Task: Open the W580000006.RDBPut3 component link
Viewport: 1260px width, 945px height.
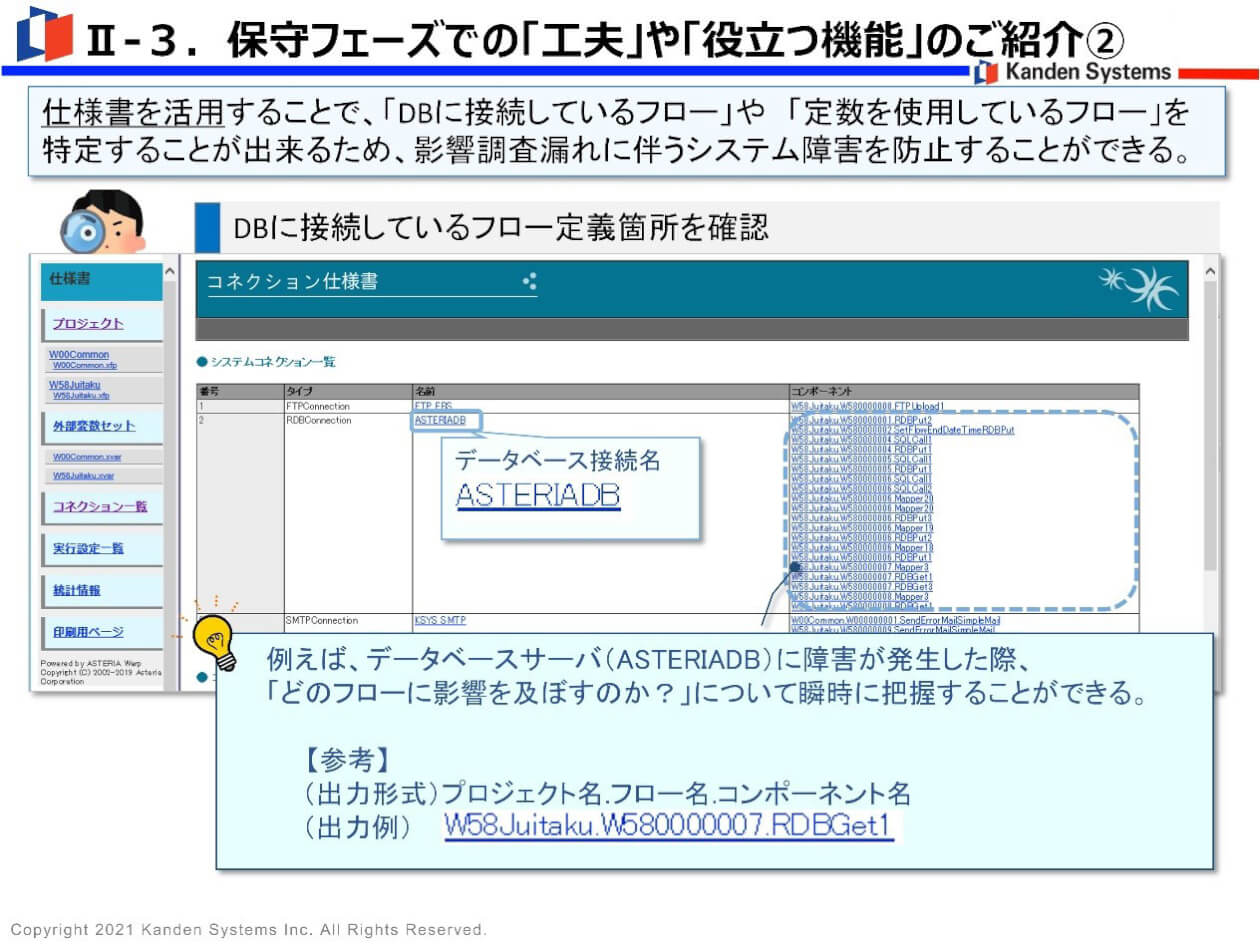Action: coord(862,518)
